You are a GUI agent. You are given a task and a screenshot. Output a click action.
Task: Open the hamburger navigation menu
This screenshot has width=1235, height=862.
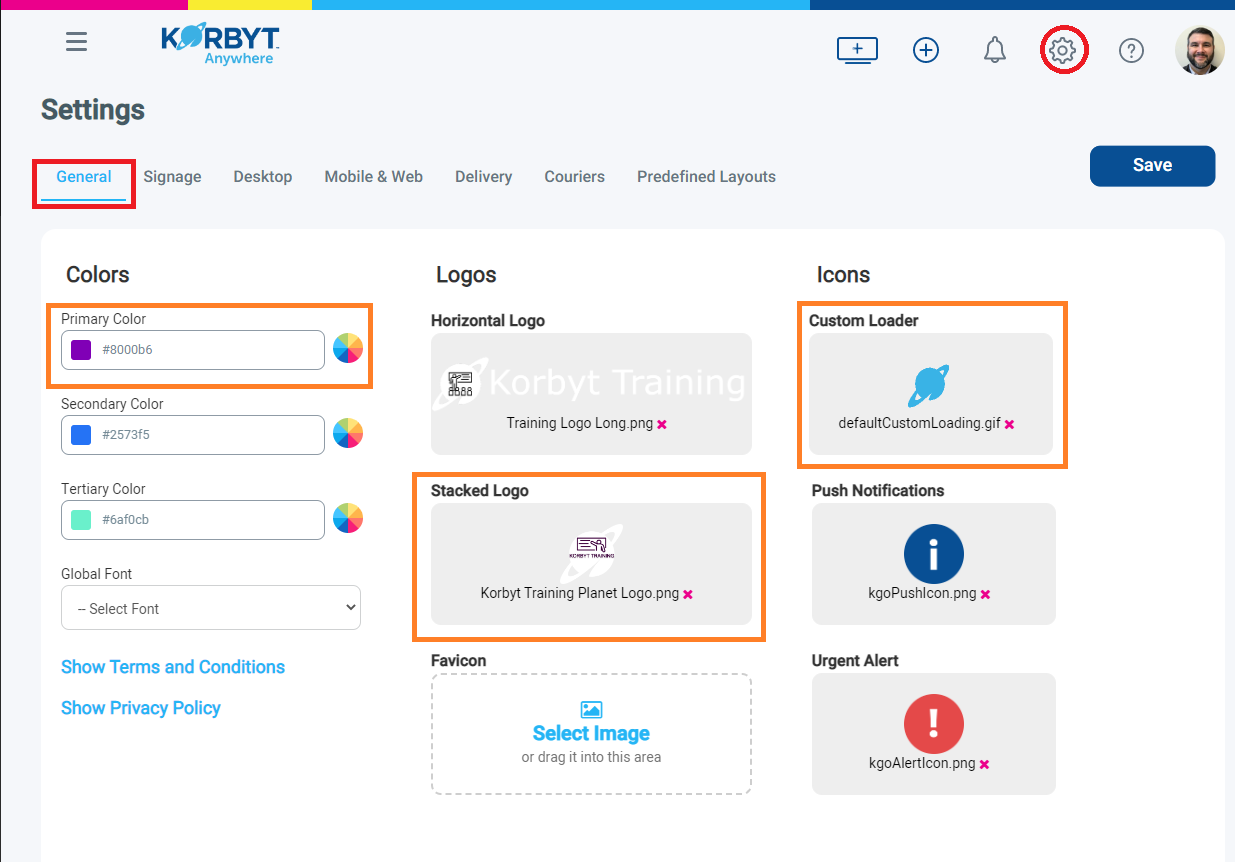[x=76, y=42]
